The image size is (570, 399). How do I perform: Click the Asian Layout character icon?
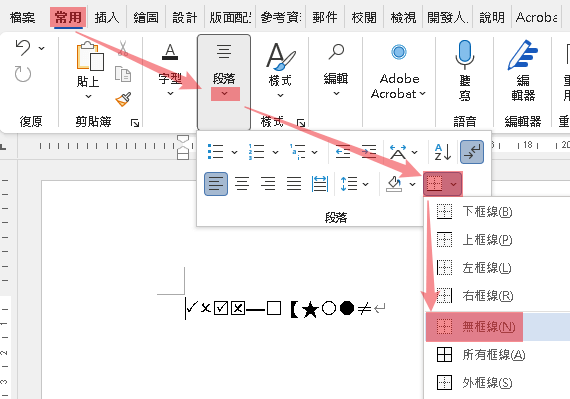click(x=398, y=152)
